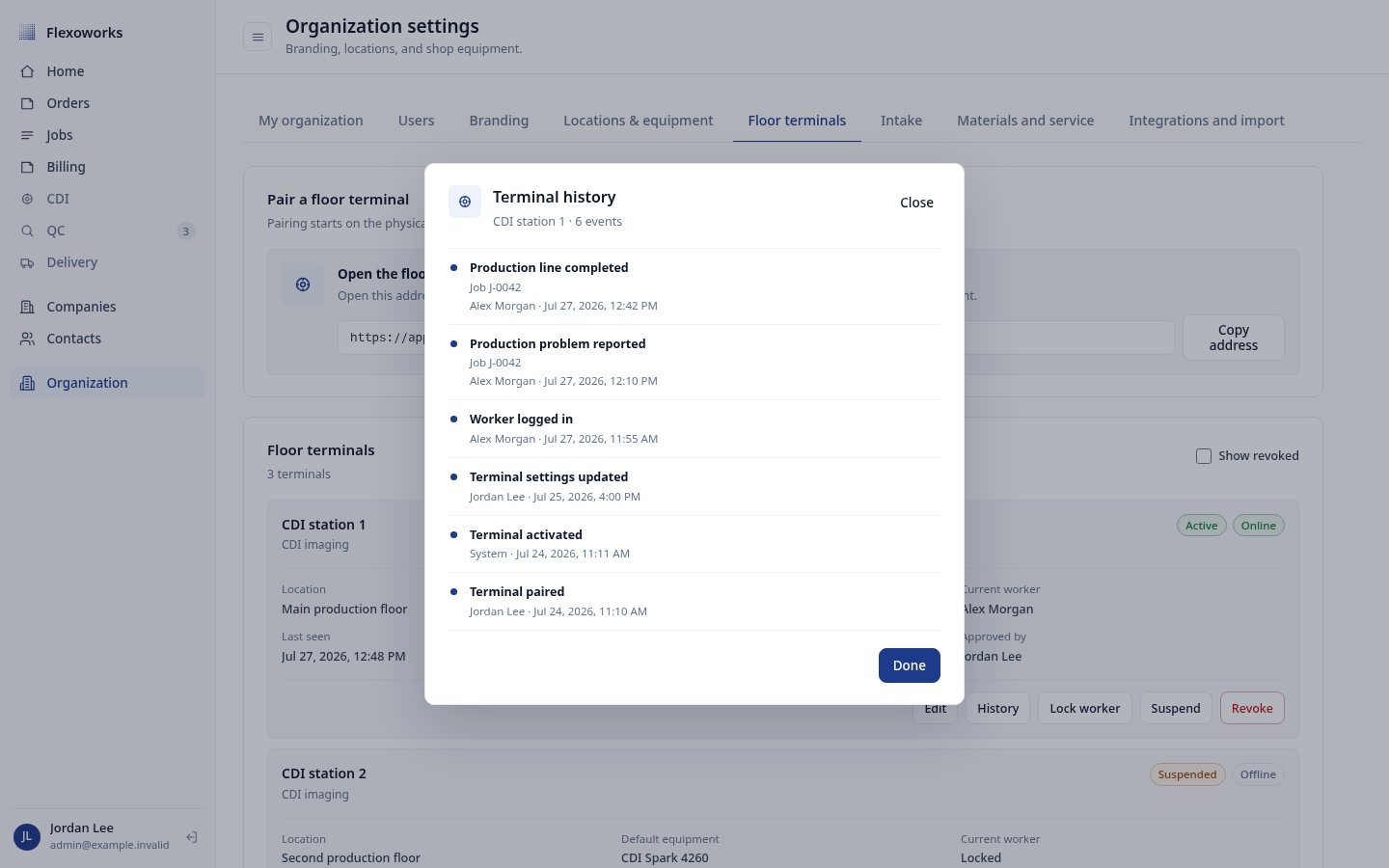Open the Users tab
Viewport: 1389px width, 868px height.
[x=417, y=121]
